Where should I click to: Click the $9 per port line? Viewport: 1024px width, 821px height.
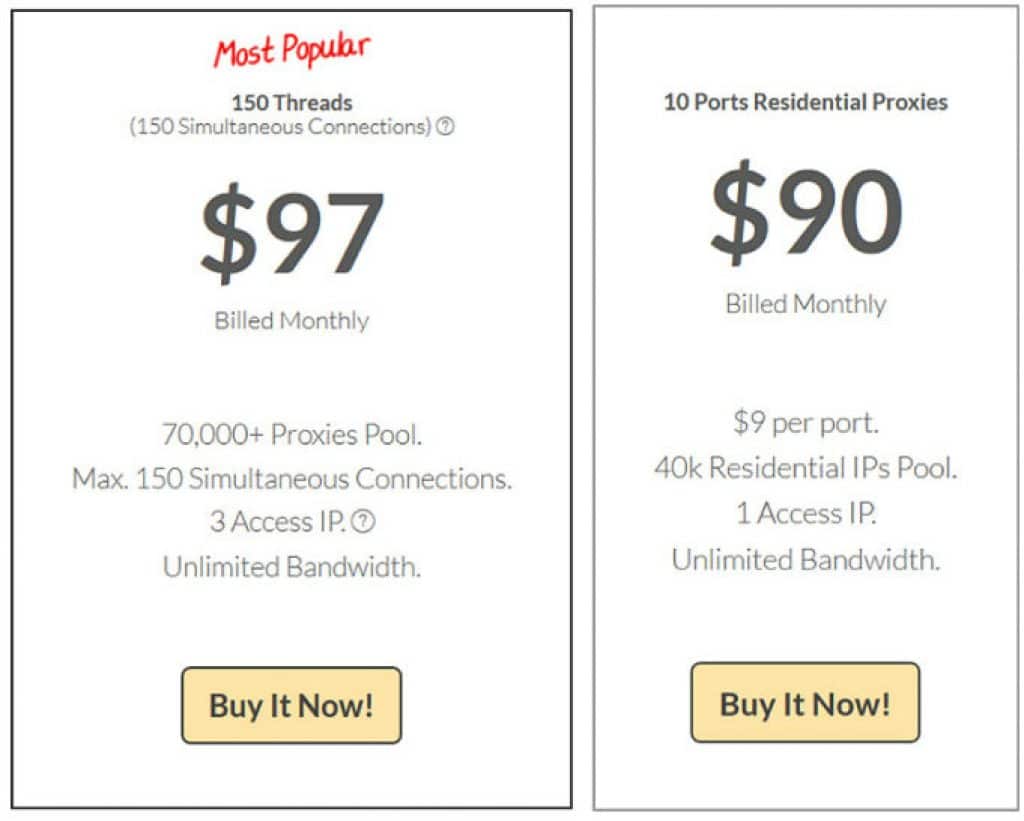806,423
